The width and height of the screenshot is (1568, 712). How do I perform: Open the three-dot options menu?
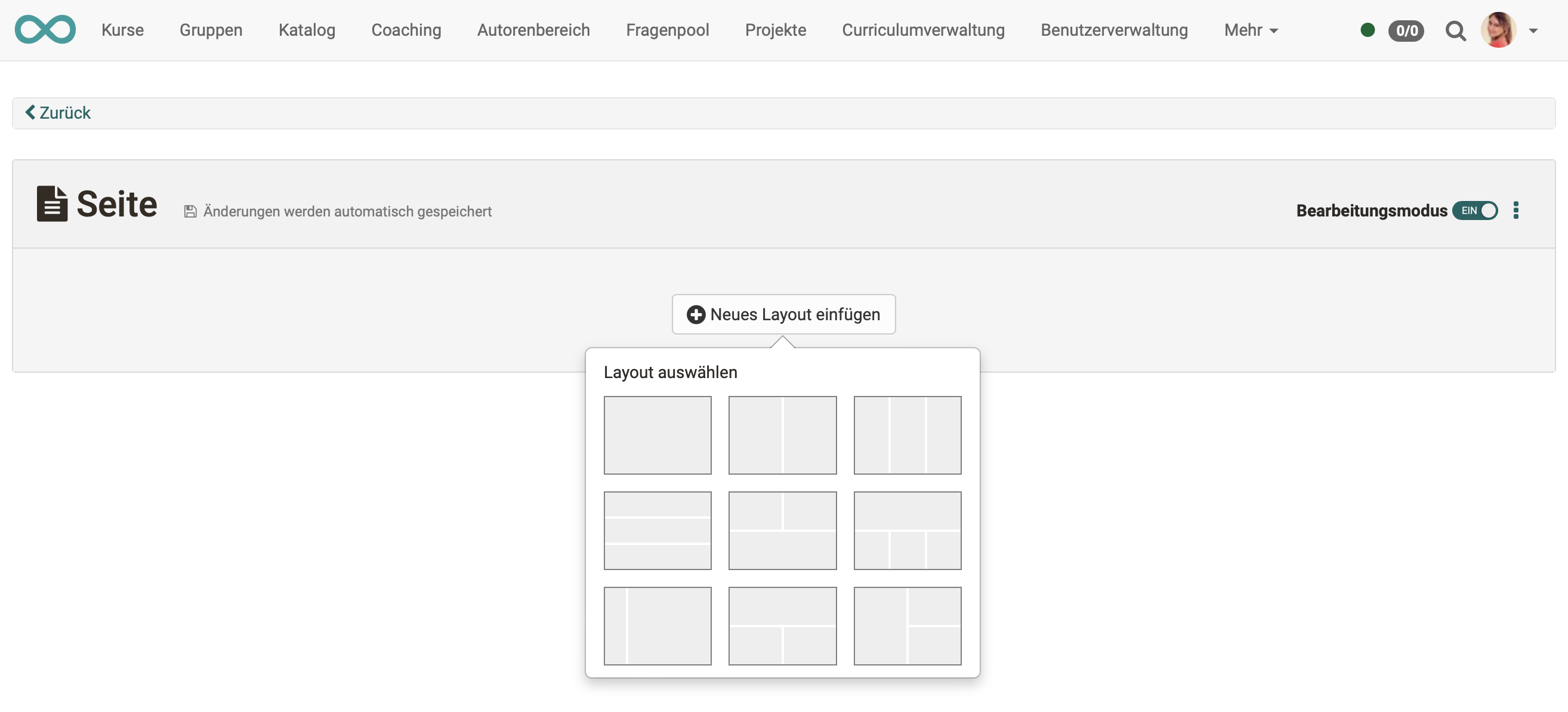click(1517, 210)
